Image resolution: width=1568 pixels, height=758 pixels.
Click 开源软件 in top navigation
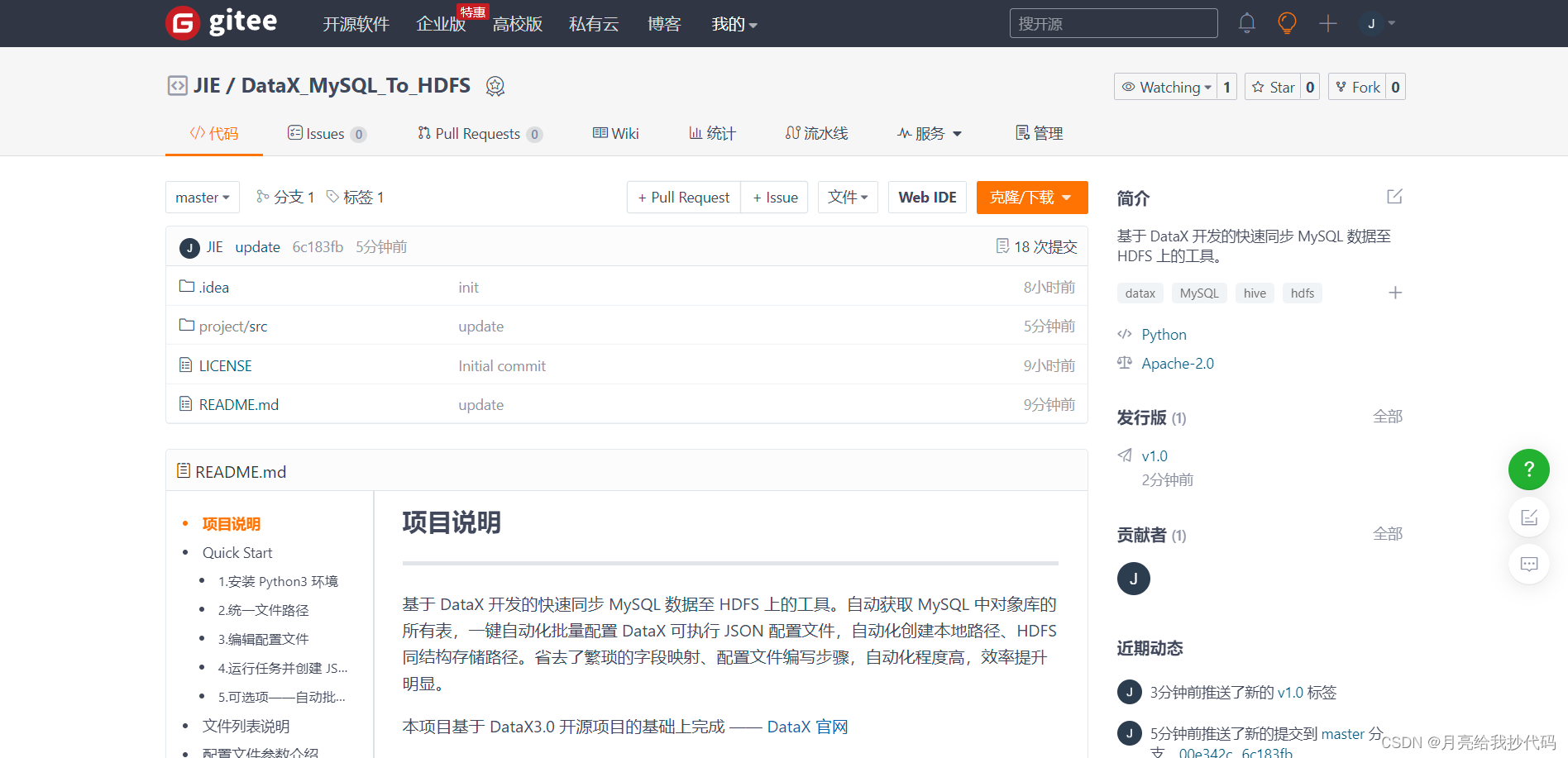356,24
